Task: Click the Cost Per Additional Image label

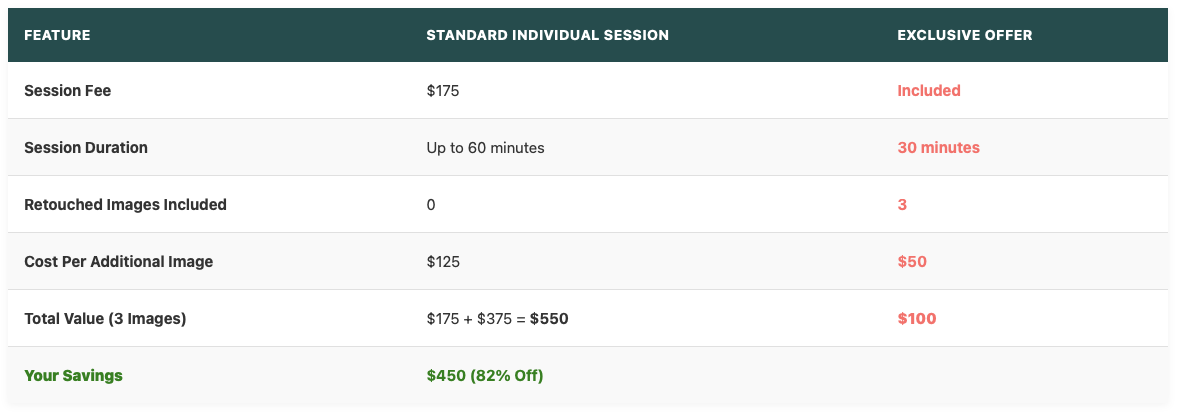Action: [119, 262]
